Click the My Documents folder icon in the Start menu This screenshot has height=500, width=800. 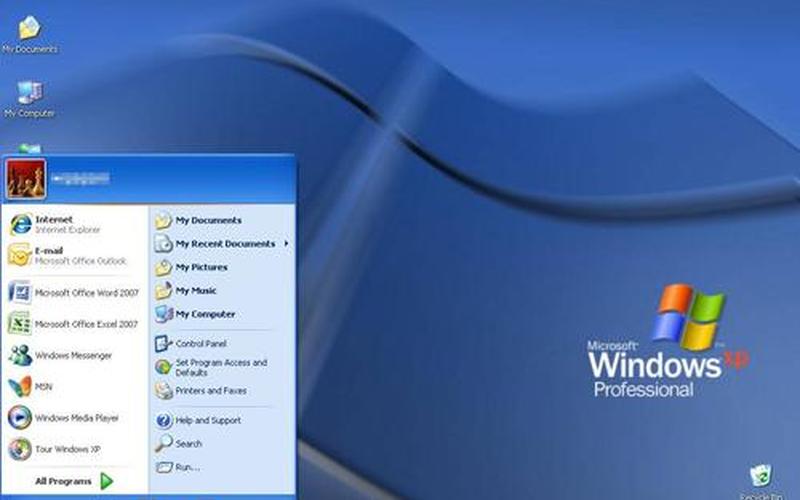tap(163, 220)
